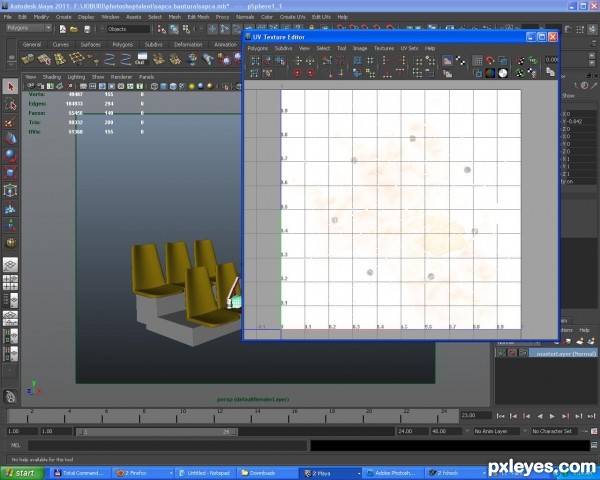Switch to the Curves shelf tab

click(x=60, y=45)
